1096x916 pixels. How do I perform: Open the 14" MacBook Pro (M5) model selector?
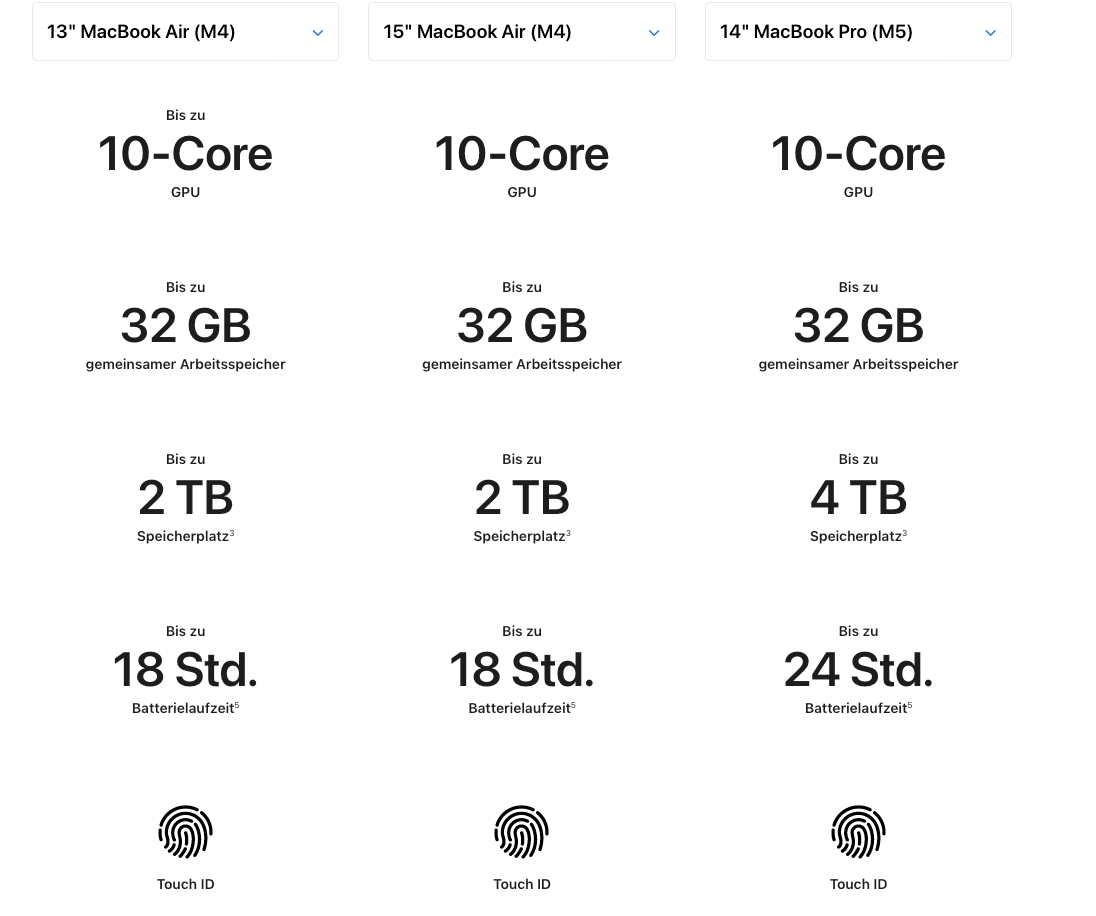(858, 31)
